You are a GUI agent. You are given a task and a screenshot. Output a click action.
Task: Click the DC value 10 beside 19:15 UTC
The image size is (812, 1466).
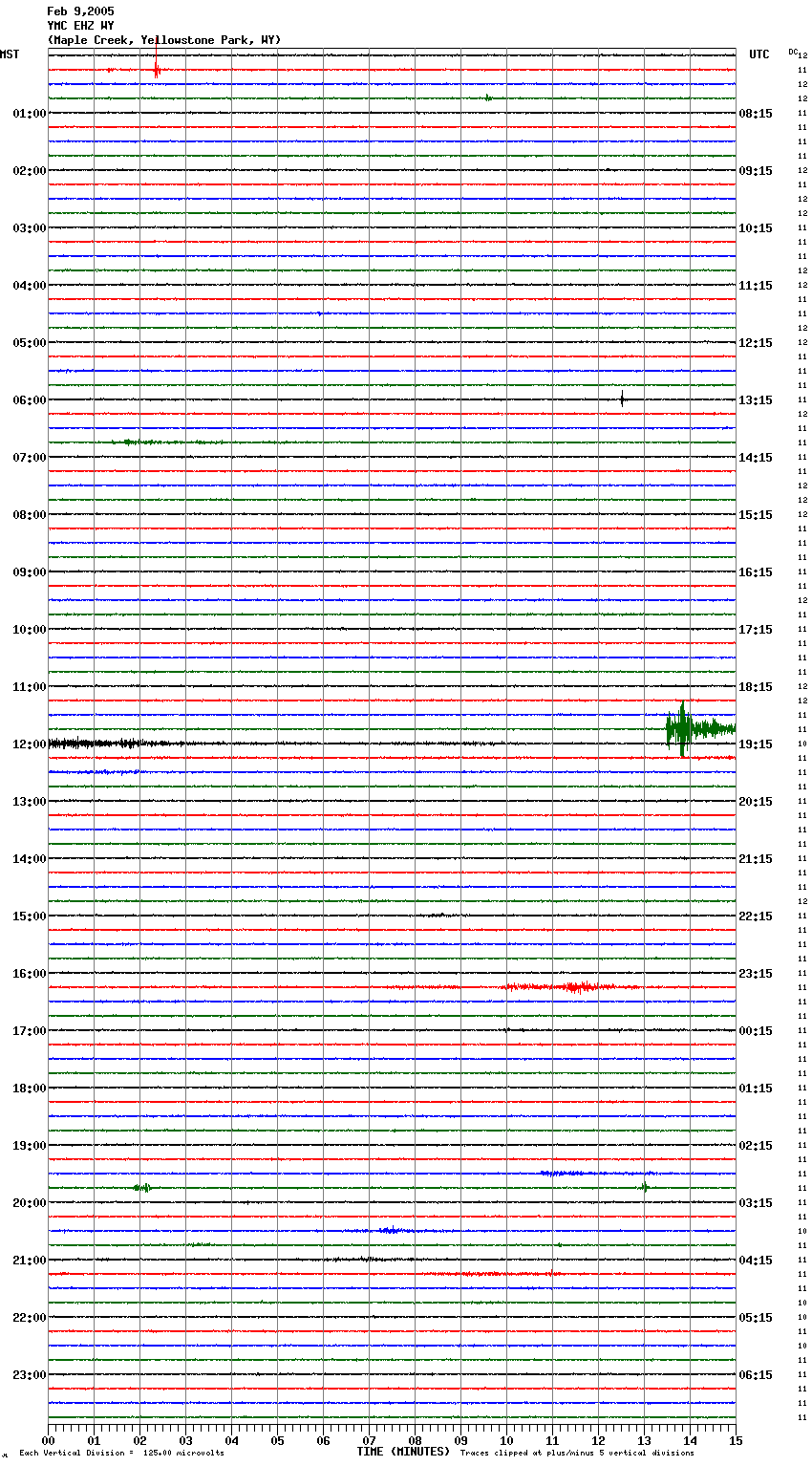click(802, 744)
